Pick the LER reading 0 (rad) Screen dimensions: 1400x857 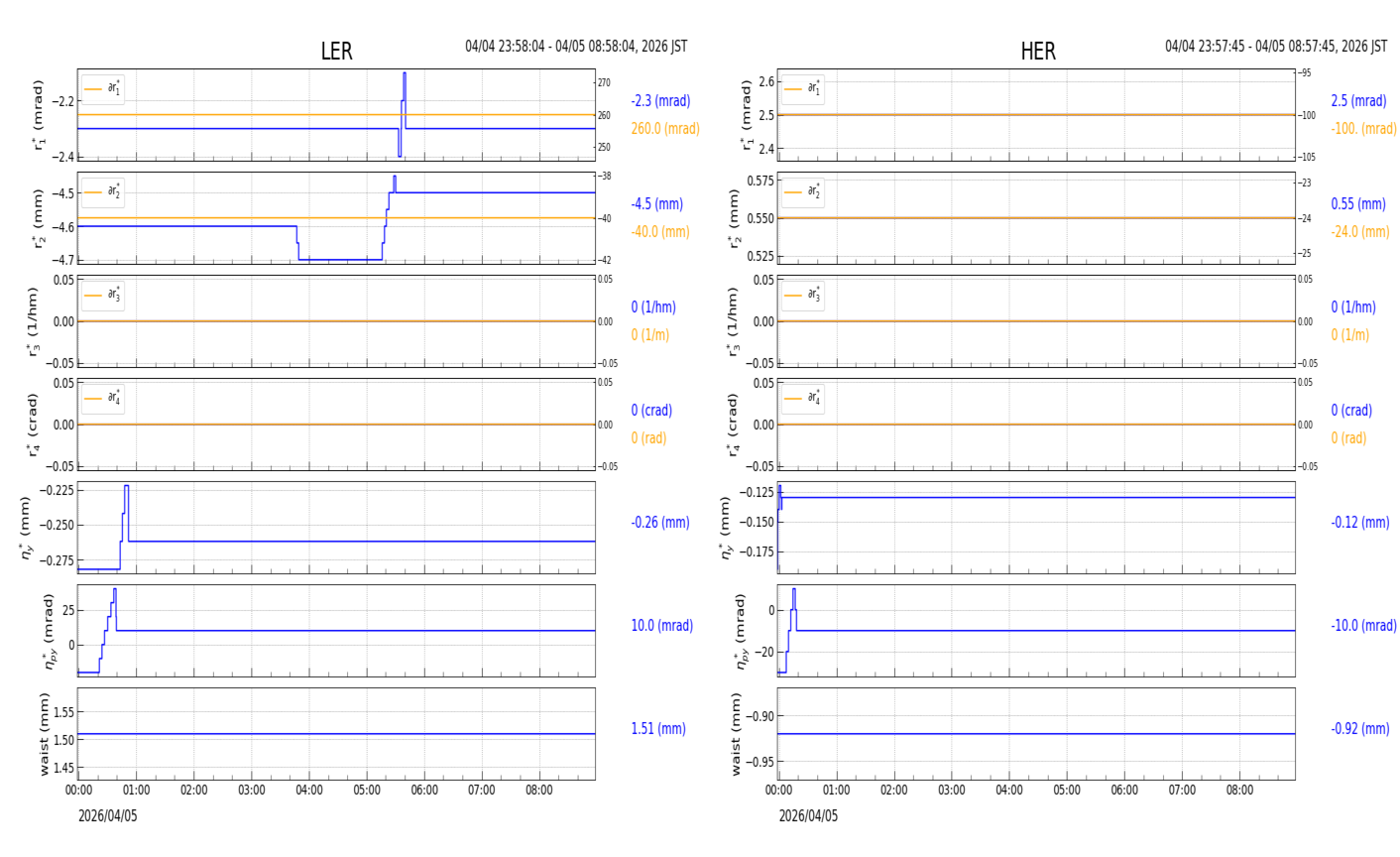point(648,438)
